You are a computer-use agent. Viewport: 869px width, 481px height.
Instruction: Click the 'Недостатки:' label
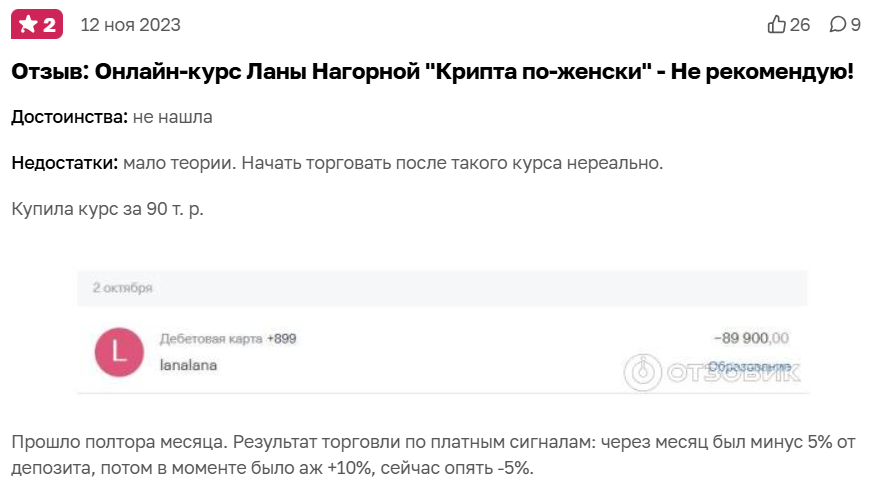(65, 163)
